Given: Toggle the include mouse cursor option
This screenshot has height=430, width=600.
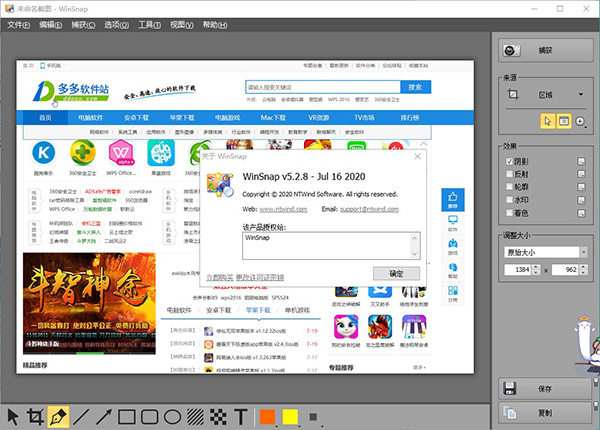Looking at the screenshot, I should [x=548, y=121].
